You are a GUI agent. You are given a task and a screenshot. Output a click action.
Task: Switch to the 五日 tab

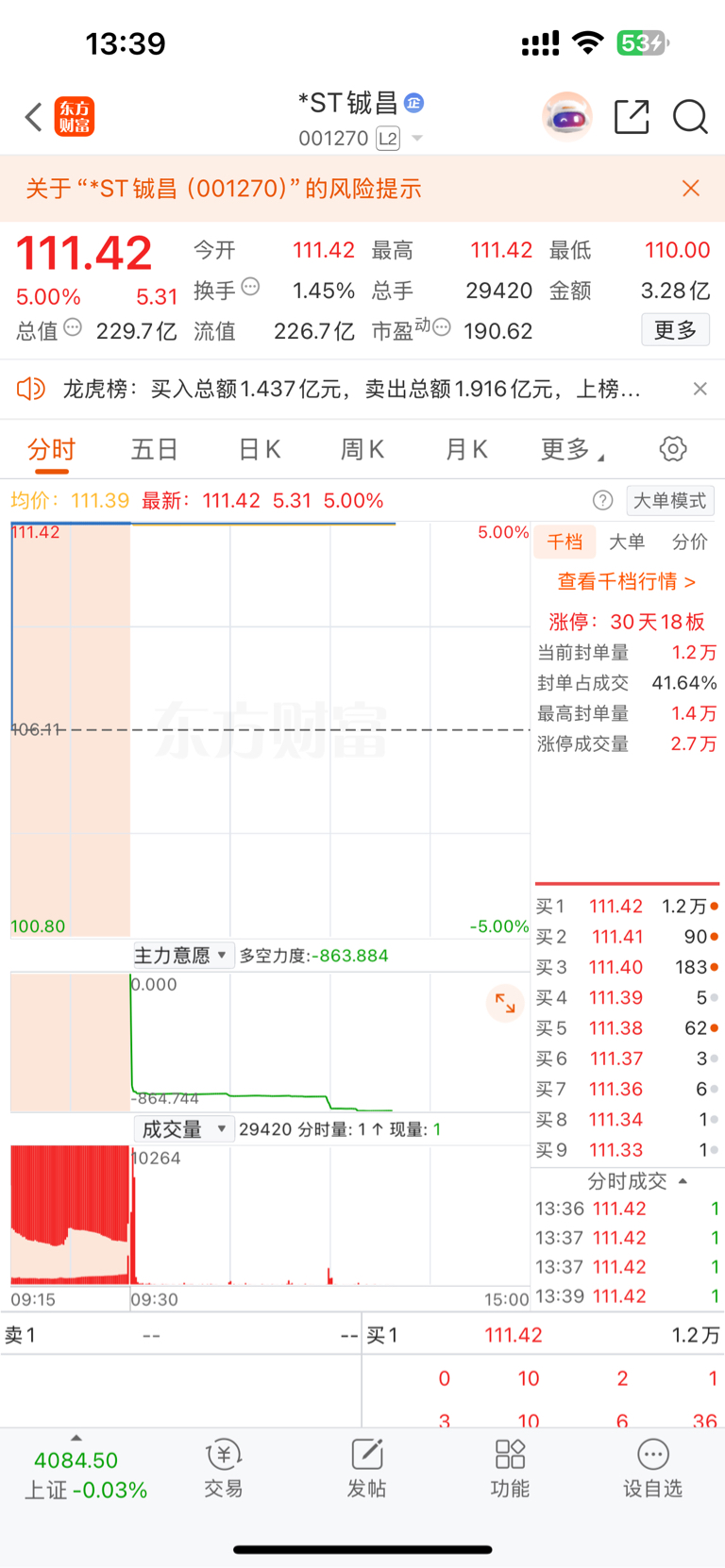[155, 449]
